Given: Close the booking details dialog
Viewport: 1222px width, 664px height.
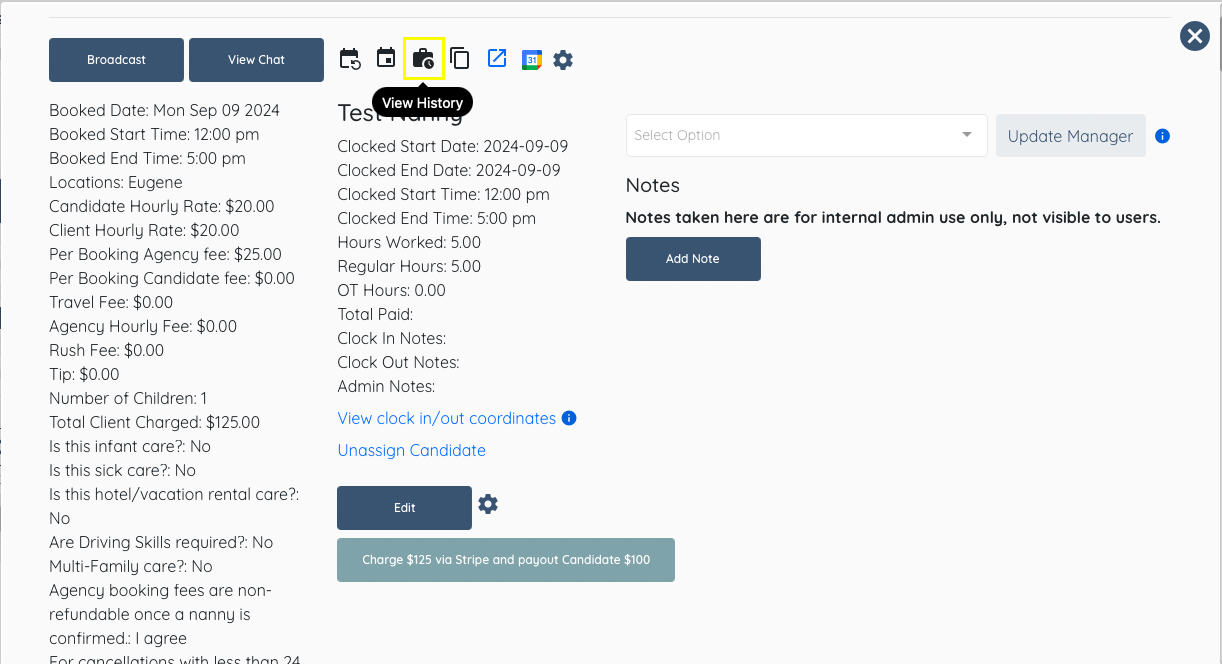Looking at the screenshot, I should pos(1195,37).
